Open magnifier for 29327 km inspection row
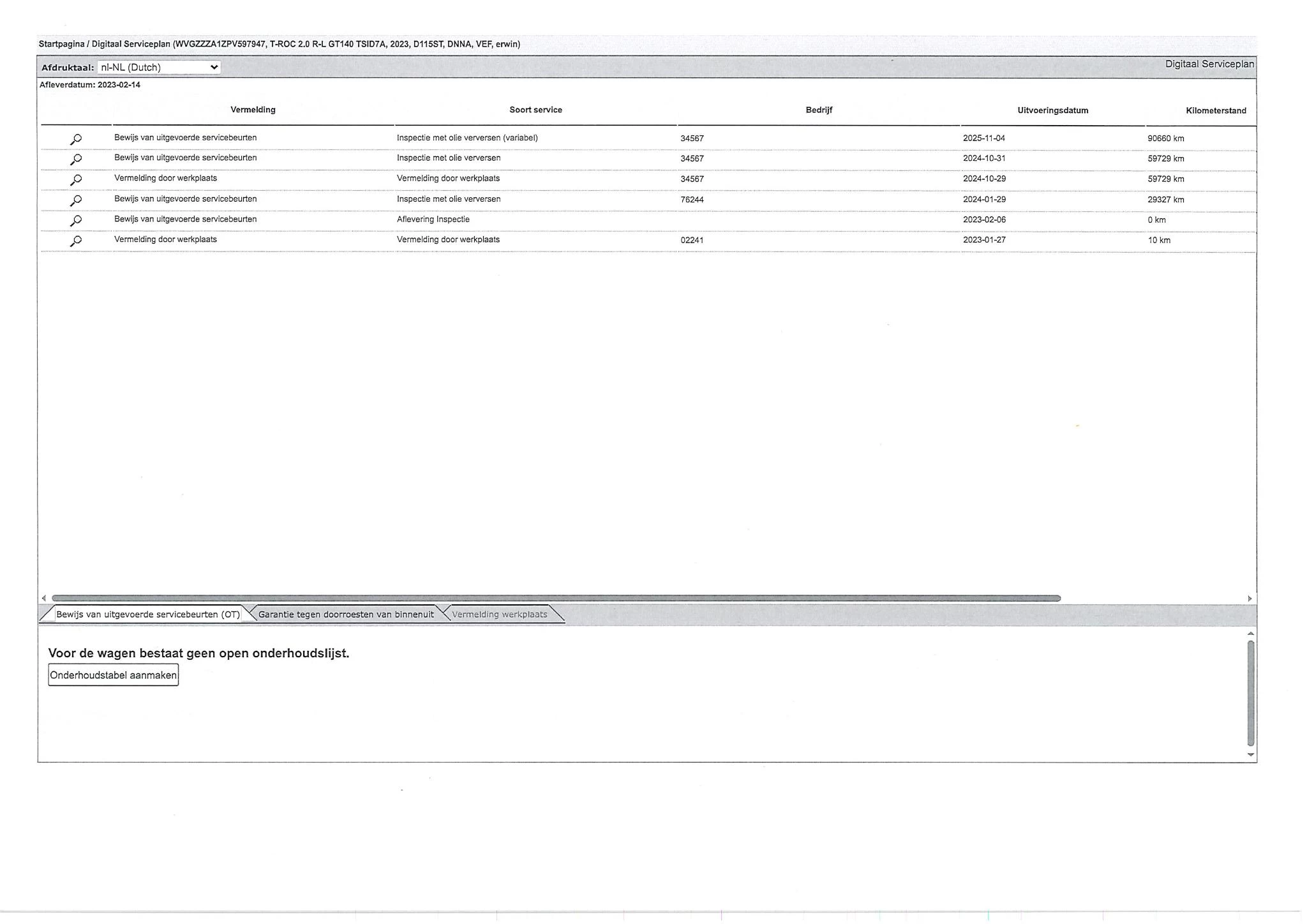Viewport: 1307px width, 924px height. coord(76,200)
